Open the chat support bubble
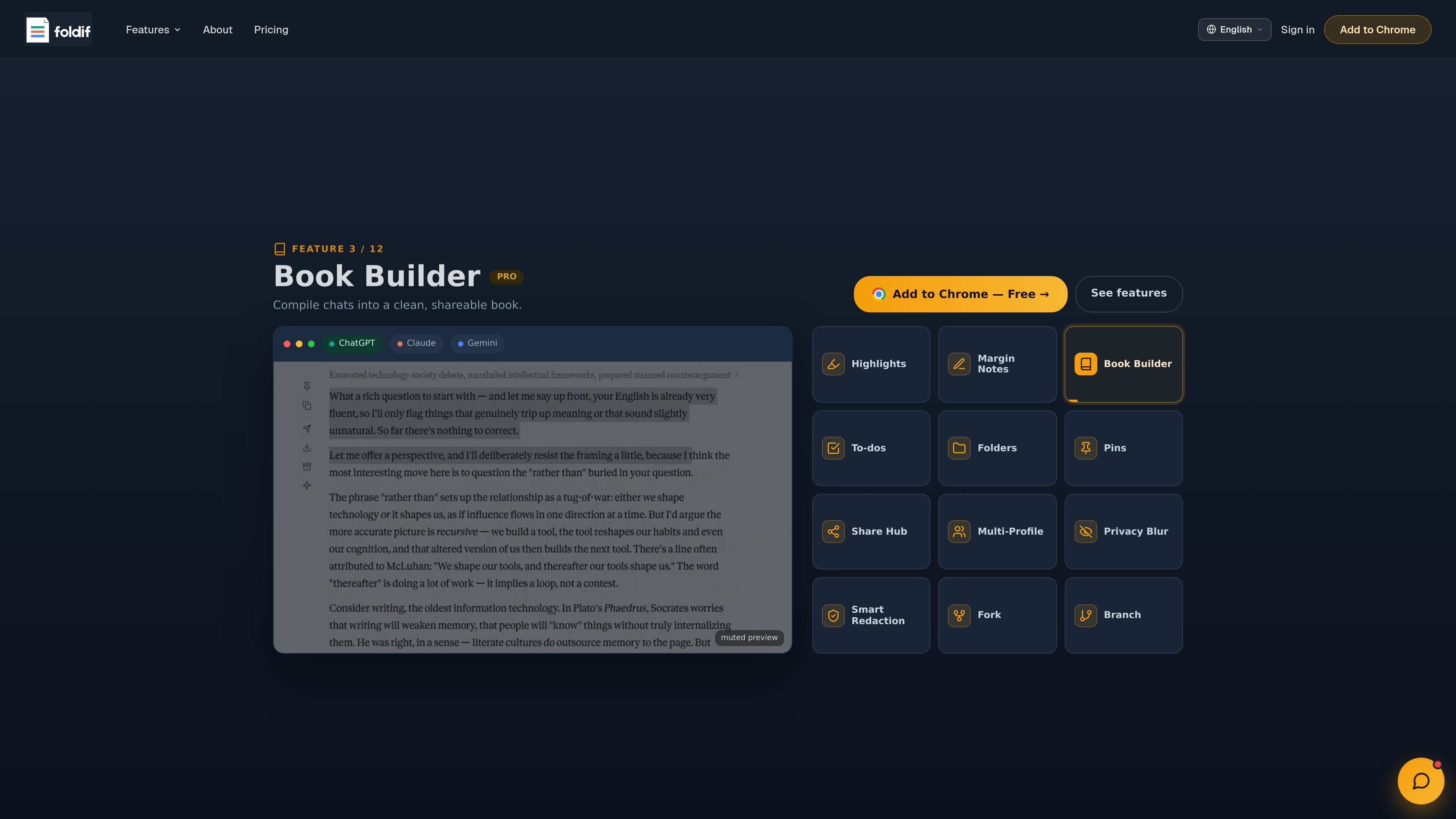The height and width of the screenshot is (819, 1456). (x=1420, y=781)
